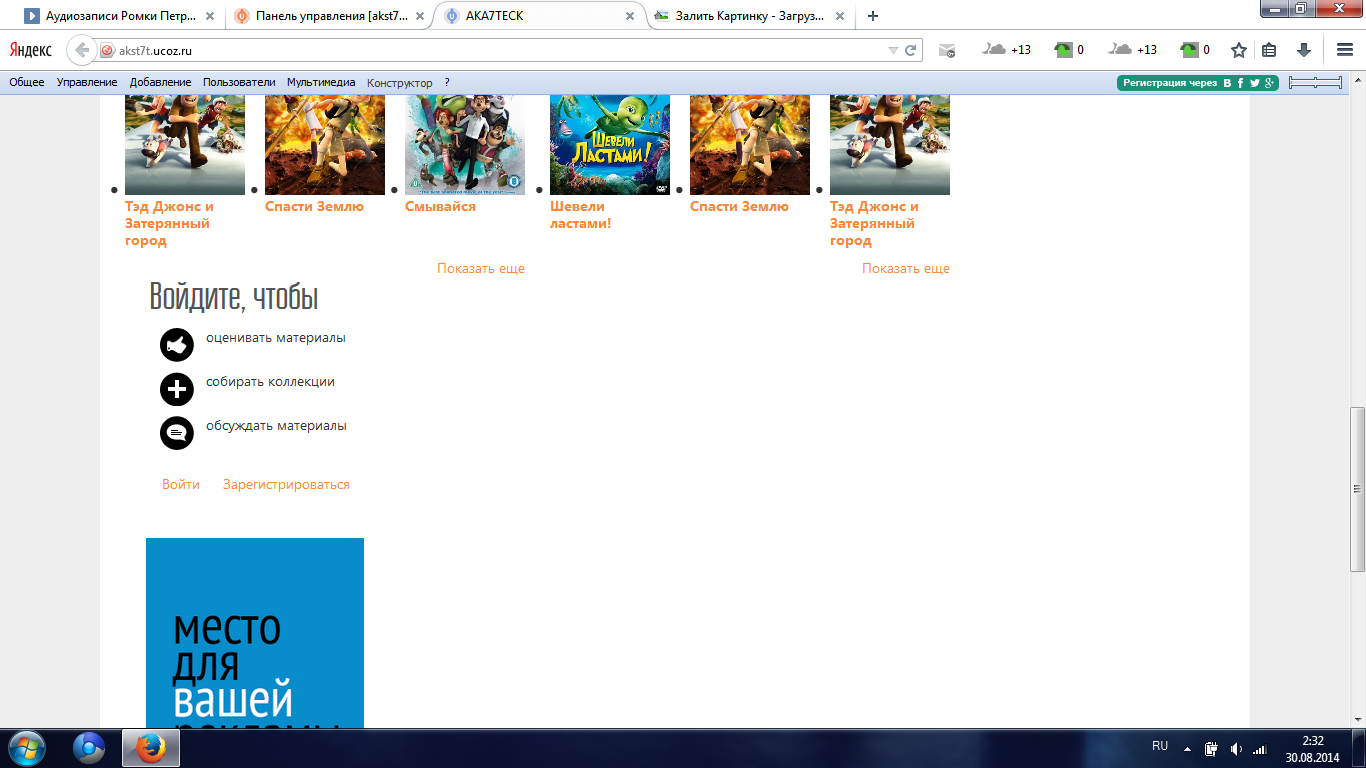
Task: Click the speech bubble icon for discussing materials
Action: point(177,433)
